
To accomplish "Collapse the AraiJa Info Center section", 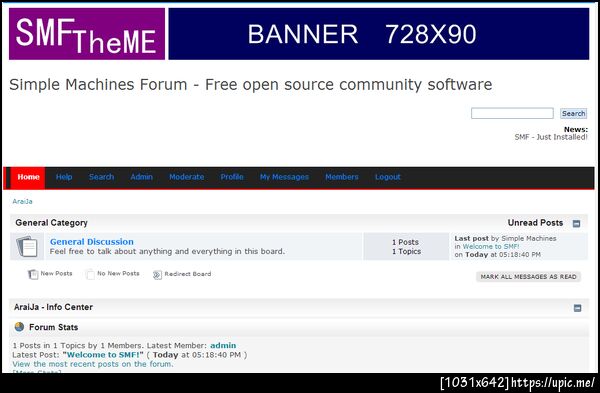I will click(x=577, y=308).
